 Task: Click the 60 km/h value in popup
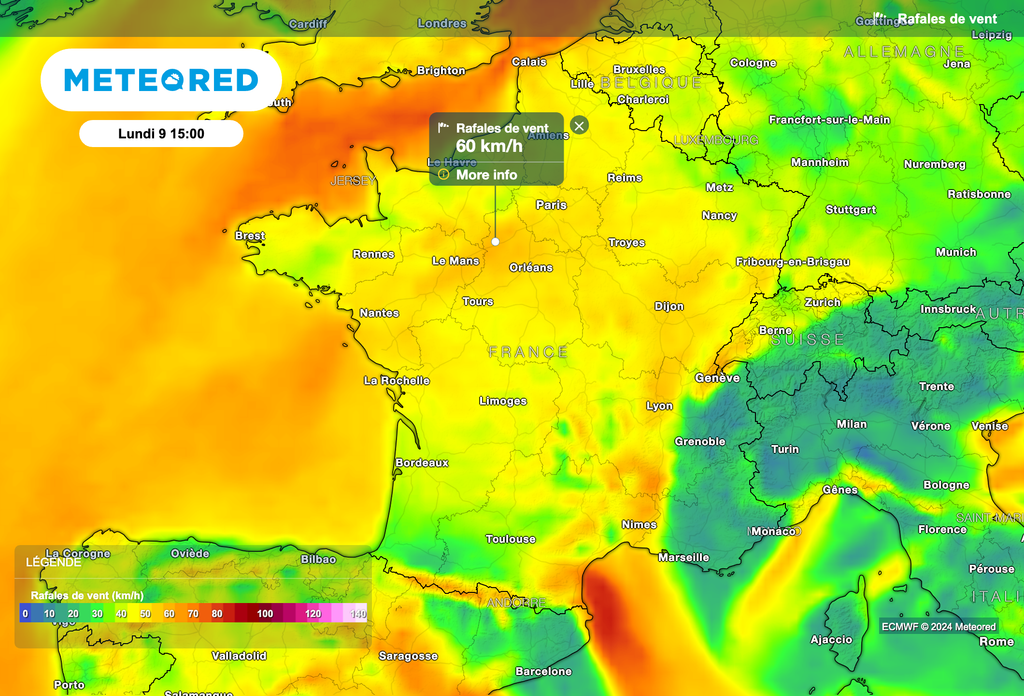(x=489, y=147)
